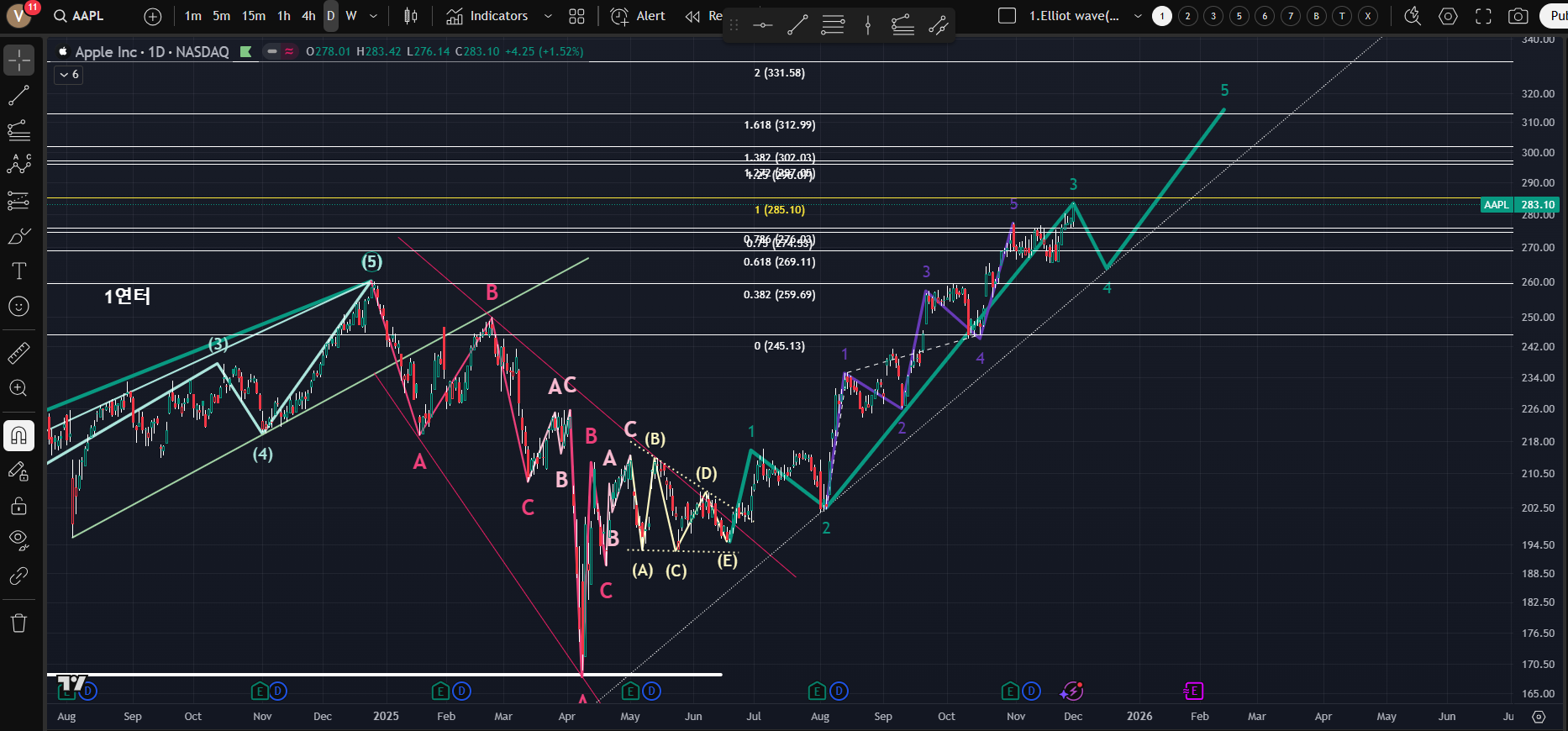The height and width of the screenshot is (731, 1568).
Task: Toggle lock all drawing tools
Action: pyautogui.click(x=18, y=506)
